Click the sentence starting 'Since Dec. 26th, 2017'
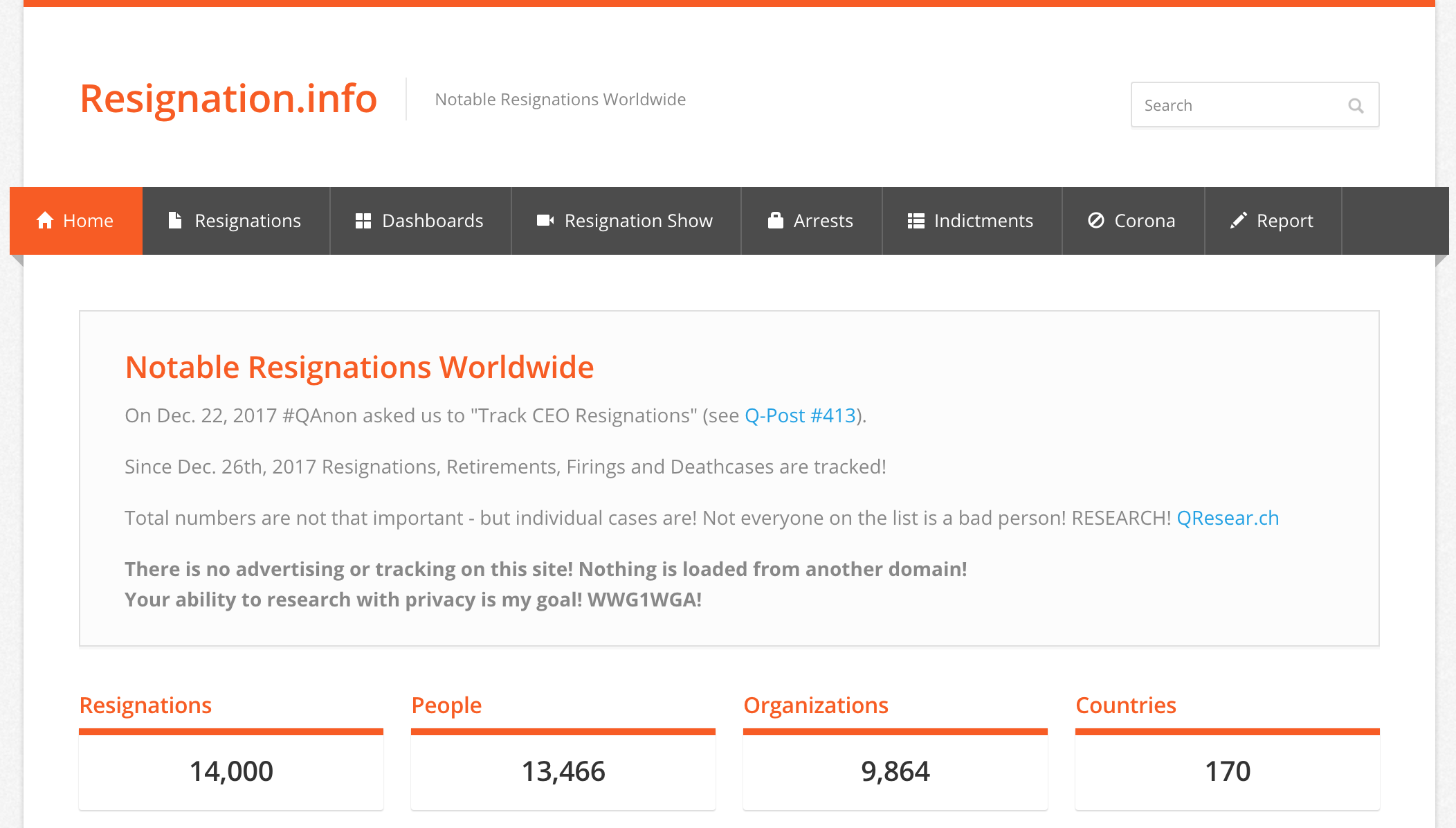The height and width of the screenshot is (828, 1456). 505,467
